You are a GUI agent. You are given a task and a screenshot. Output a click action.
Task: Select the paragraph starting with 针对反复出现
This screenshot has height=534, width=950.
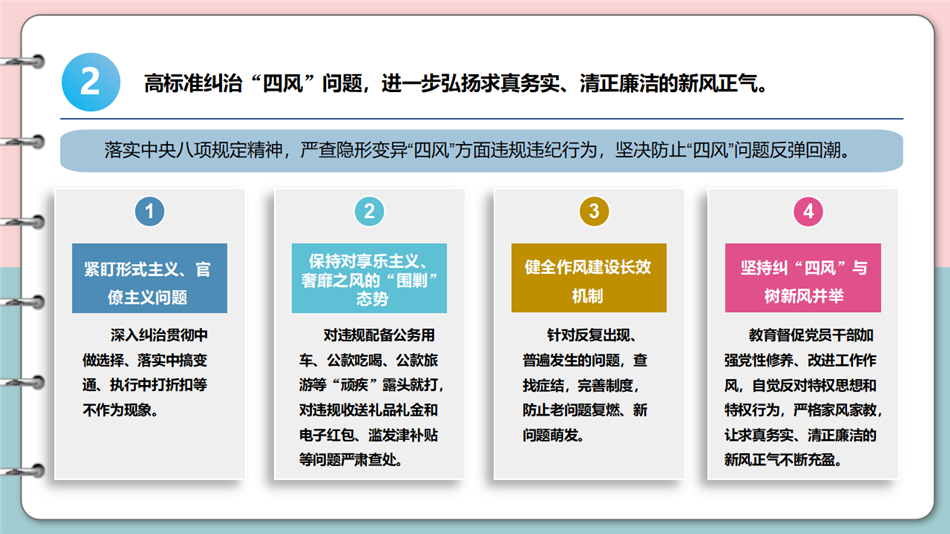(589, 384)
